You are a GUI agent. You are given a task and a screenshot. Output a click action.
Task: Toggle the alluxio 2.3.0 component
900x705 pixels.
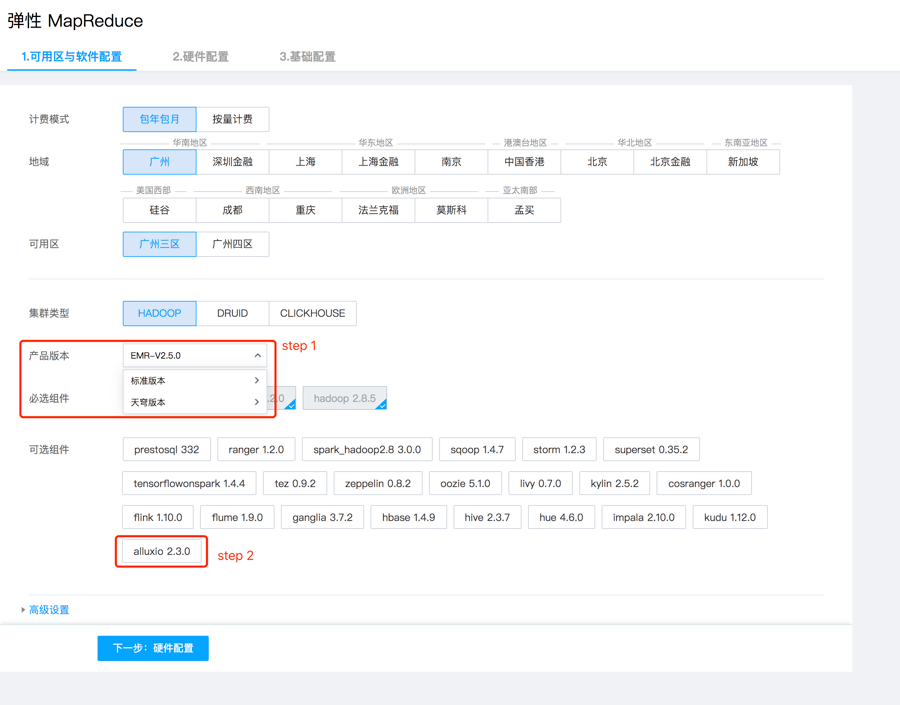click(161, 551)
